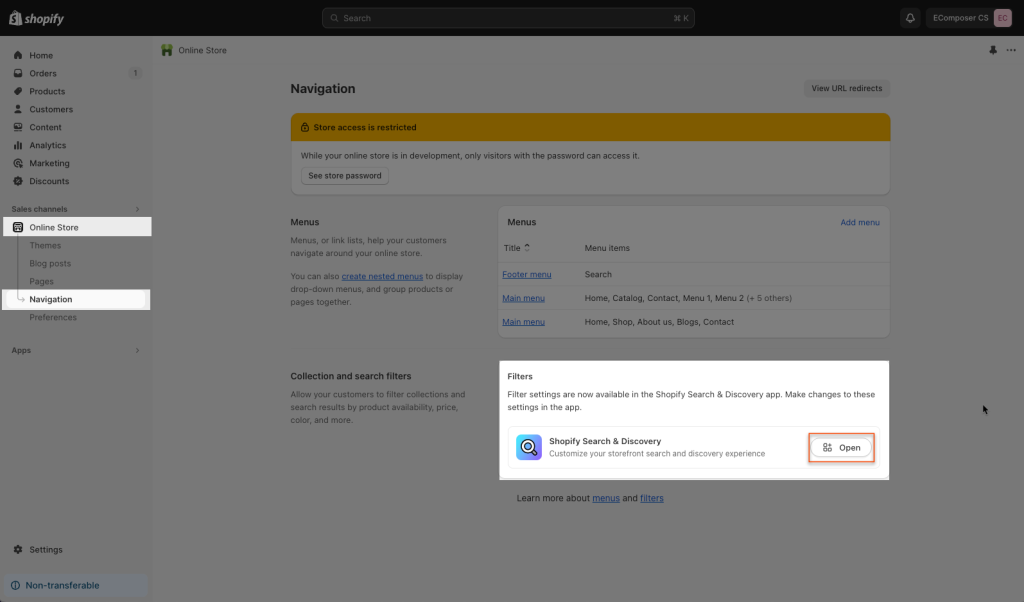Click the search magnifier icon

coord(334,18)
